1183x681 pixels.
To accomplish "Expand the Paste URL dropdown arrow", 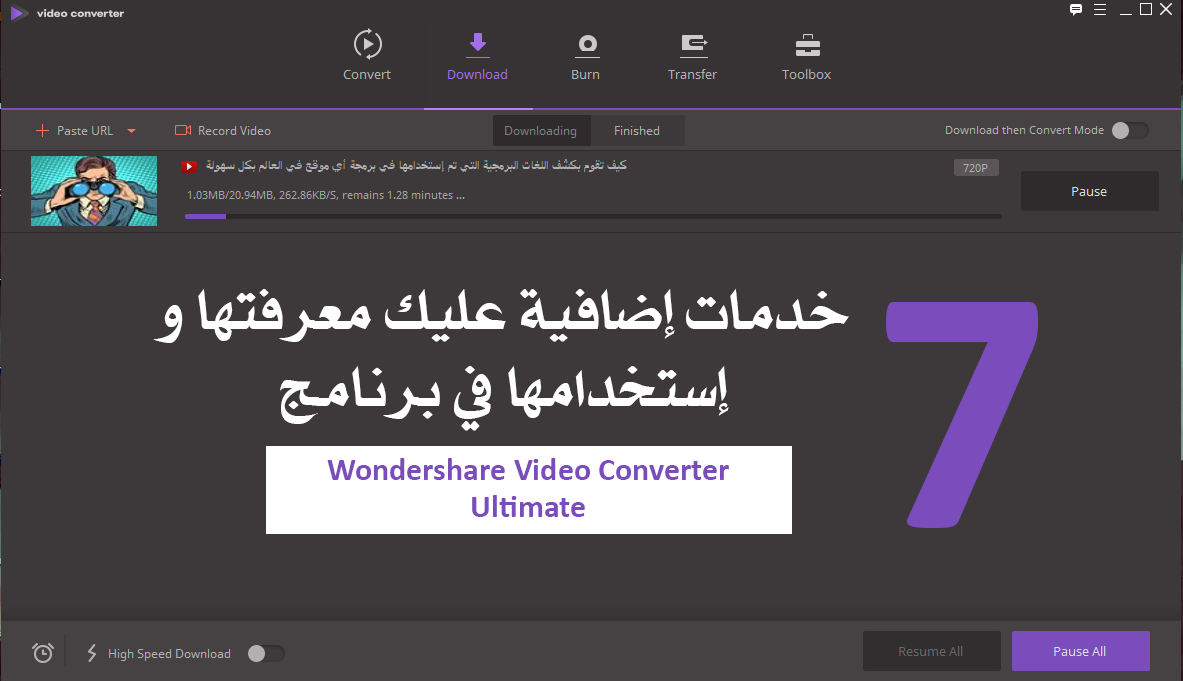I will click(131, 131).
